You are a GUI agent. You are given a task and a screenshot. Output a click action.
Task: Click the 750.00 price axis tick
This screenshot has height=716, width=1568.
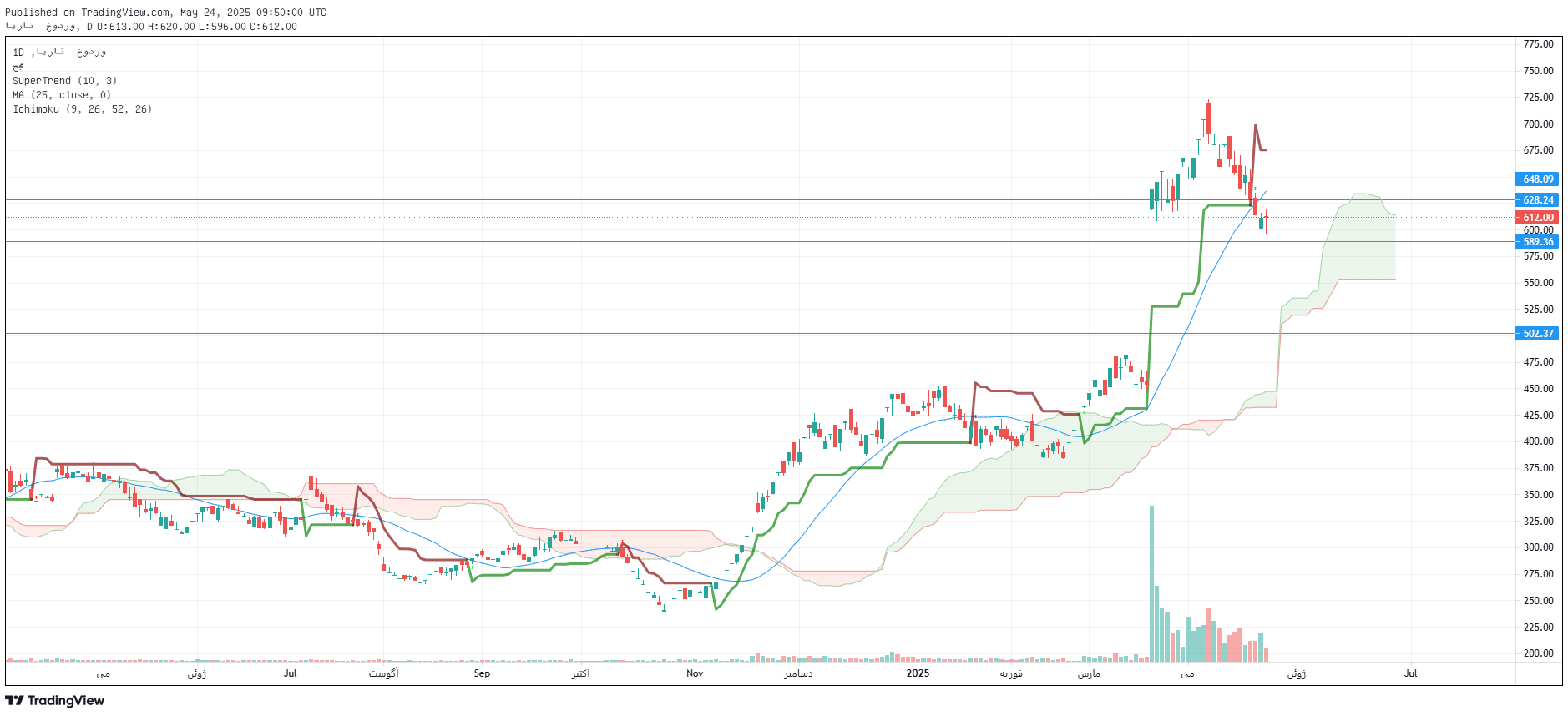click(1538, 71)
